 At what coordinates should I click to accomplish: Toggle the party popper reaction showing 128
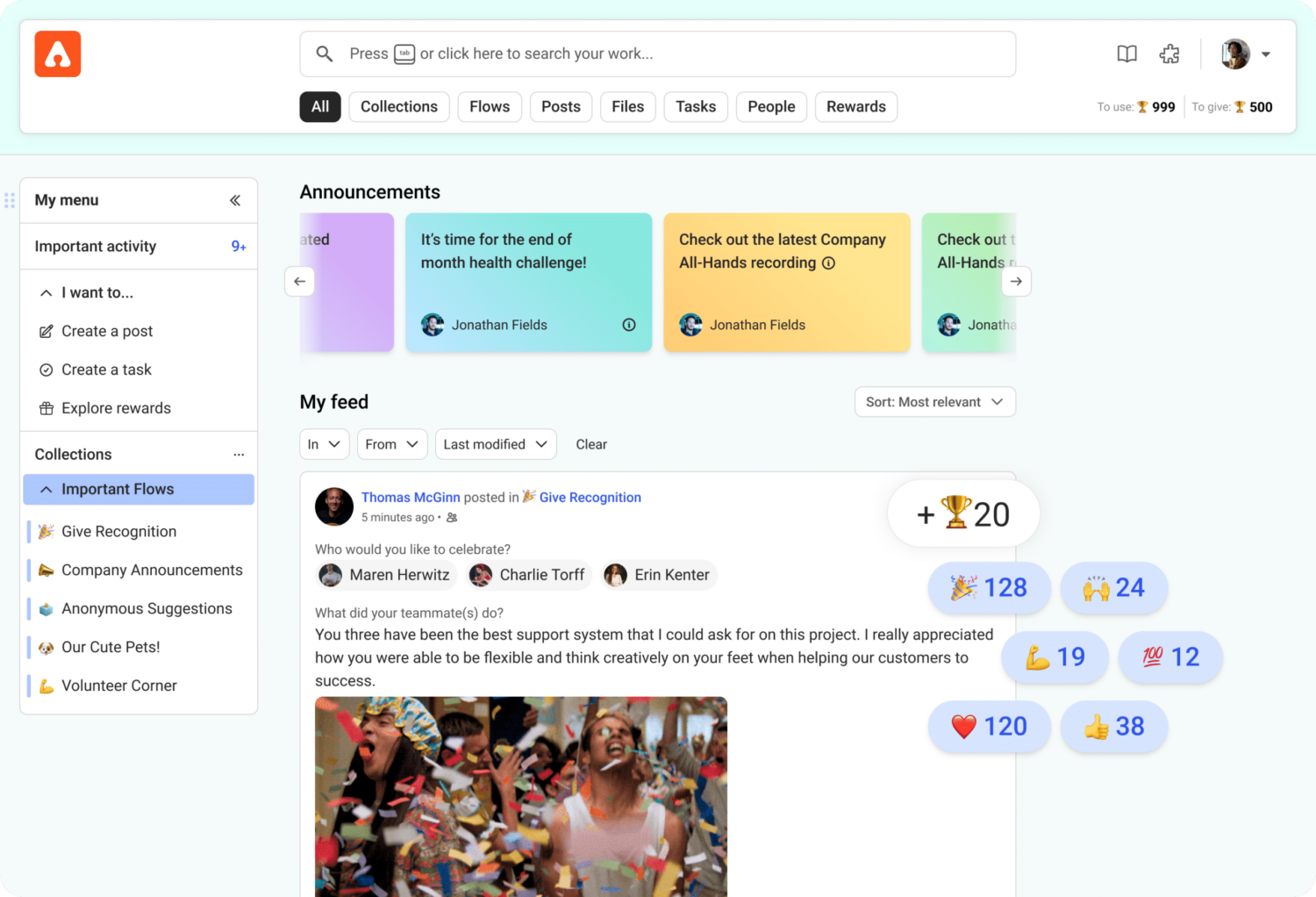(x=989, y=588)
